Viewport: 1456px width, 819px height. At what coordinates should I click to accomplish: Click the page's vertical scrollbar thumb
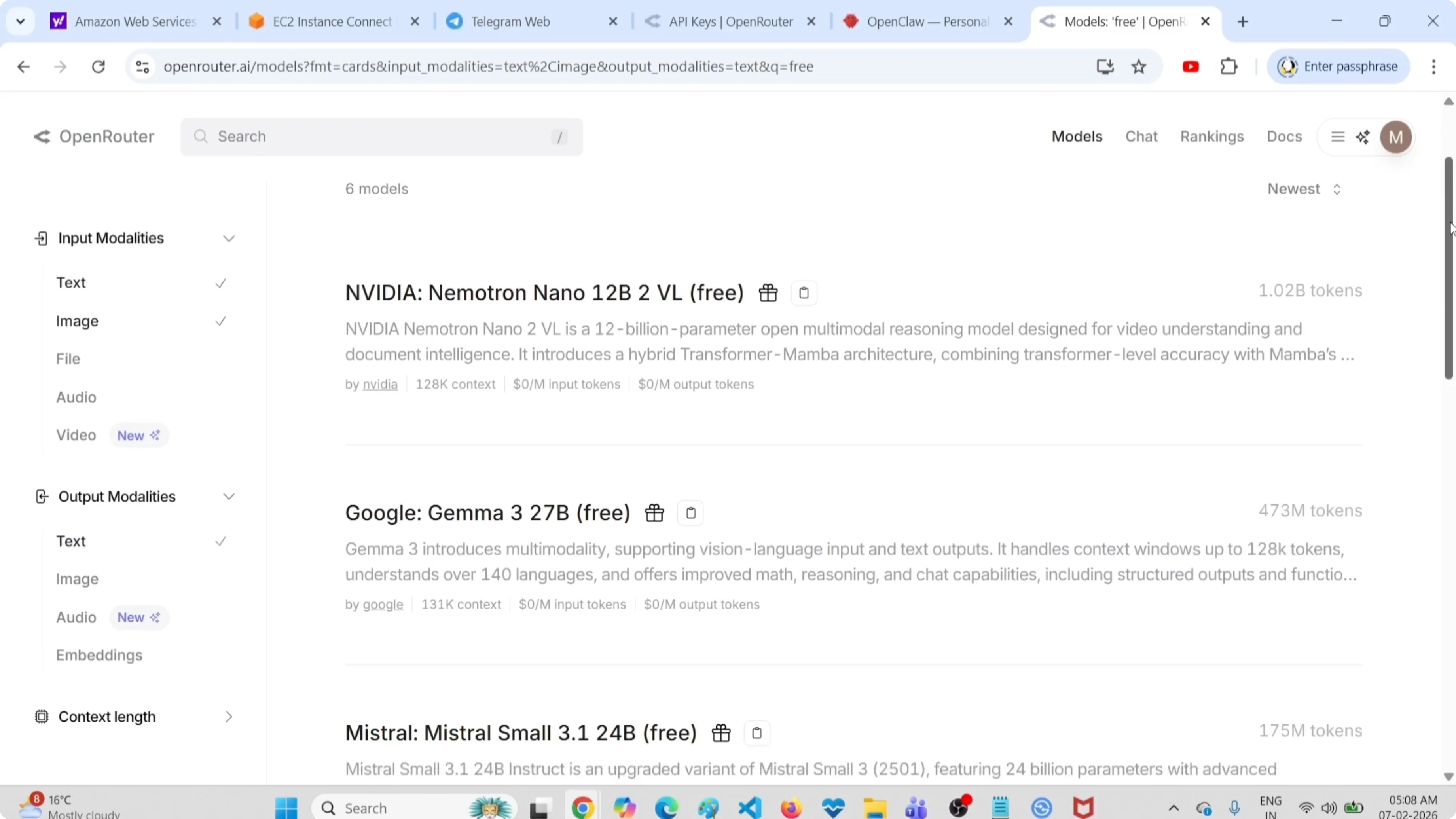coord(1448,269)
